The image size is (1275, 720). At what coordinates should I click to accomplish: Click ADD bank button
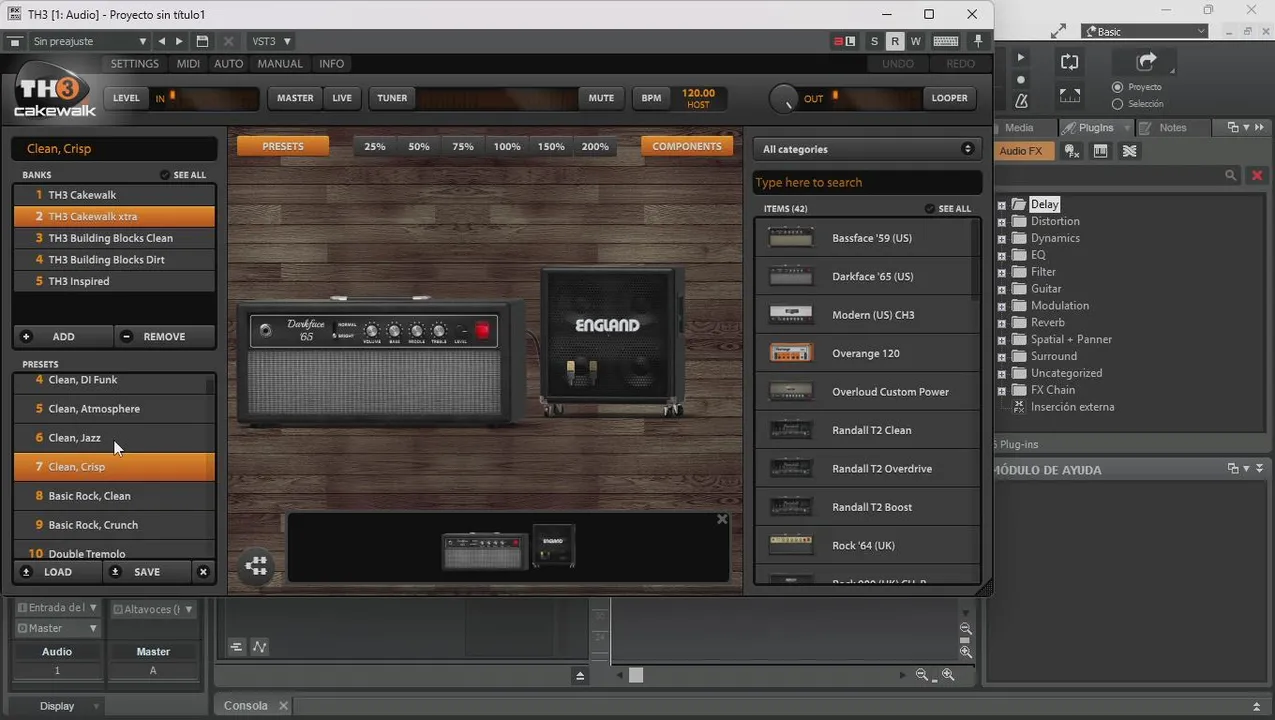62,337
